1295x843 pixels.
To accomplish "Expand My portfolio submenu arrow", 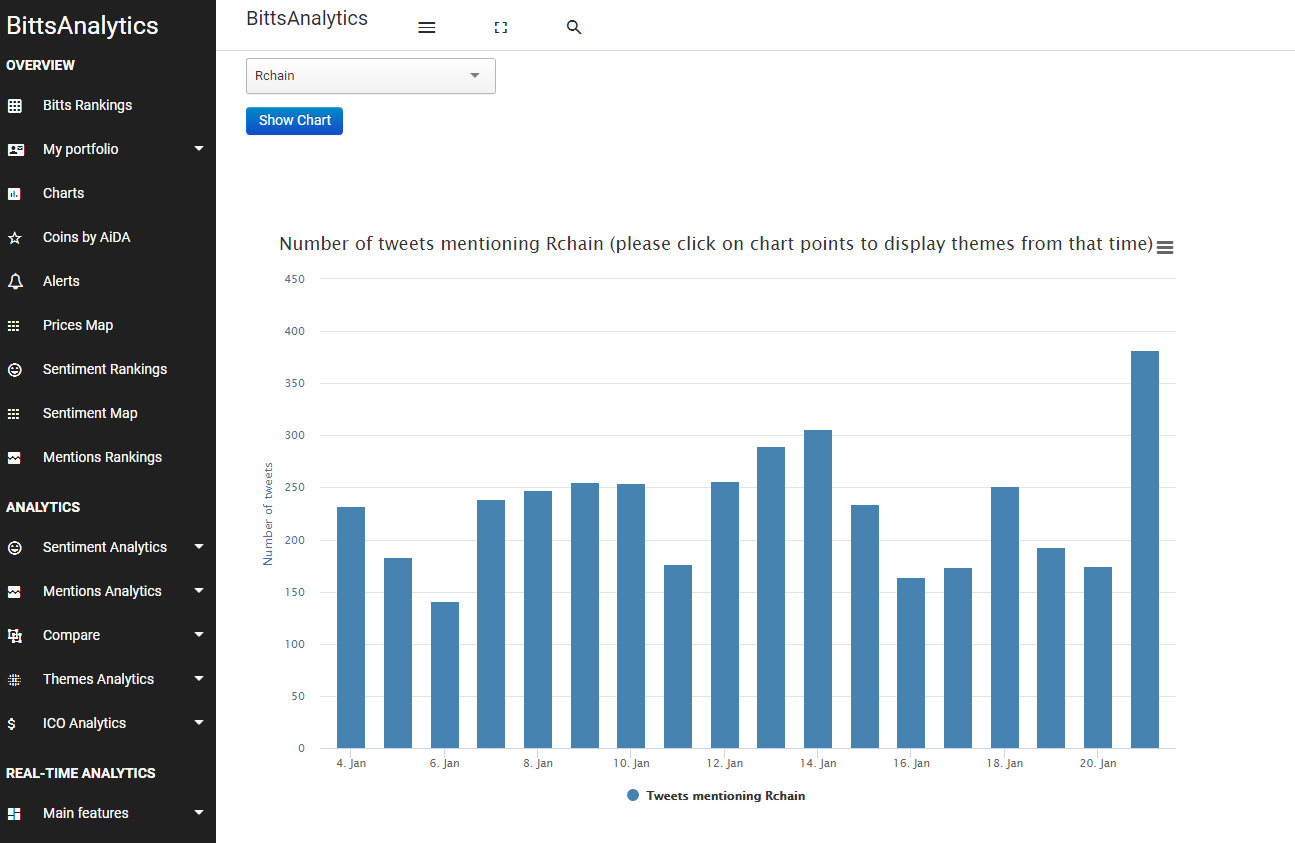I will click(199, 149).
